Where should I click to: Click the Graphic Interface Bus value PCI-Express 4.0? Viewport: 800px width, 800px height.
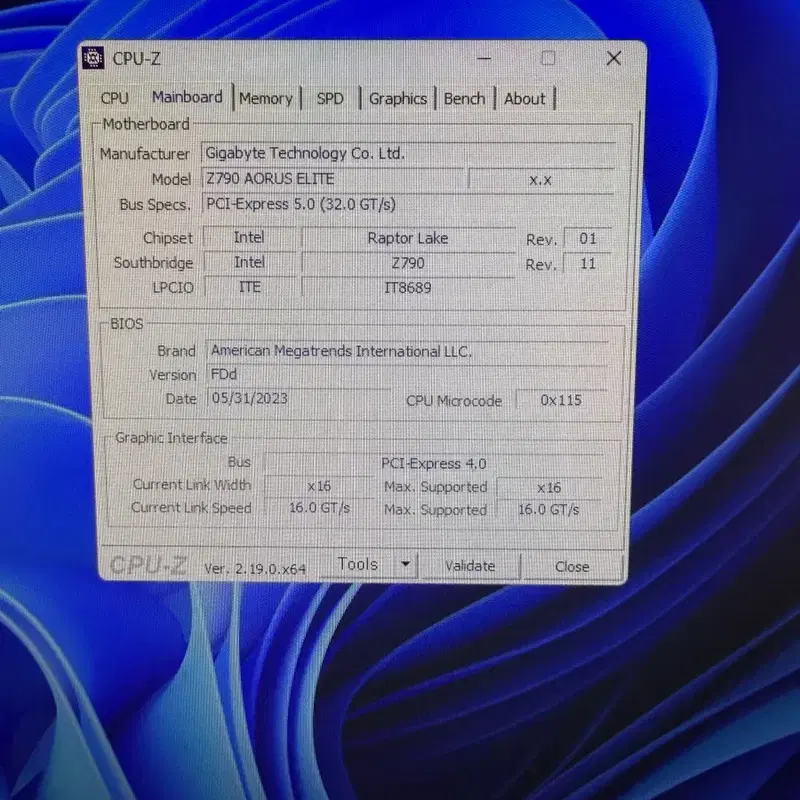point(434,464)
